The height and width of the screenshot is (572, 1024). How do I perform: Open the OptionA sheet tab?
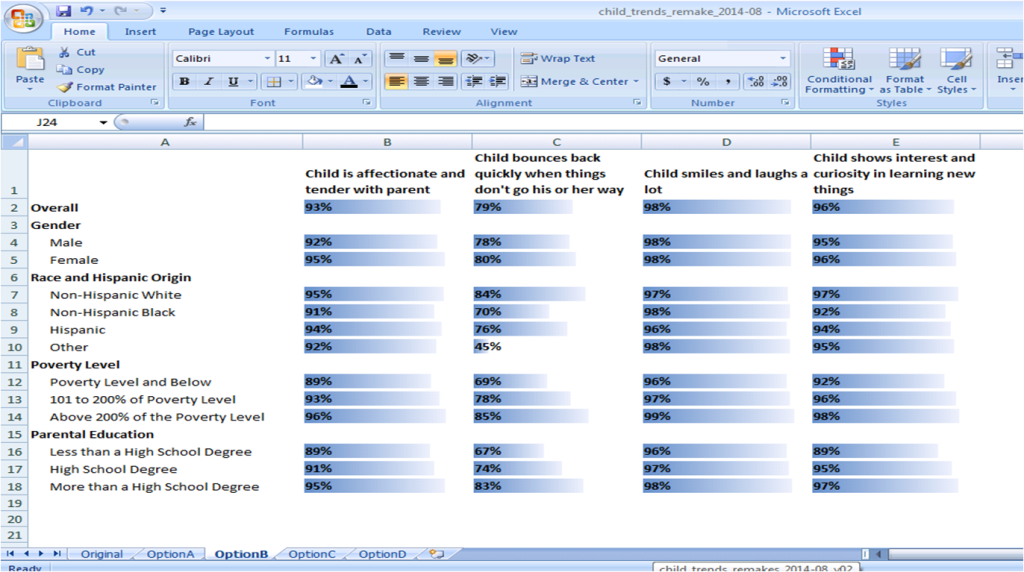tap(170, 554)
